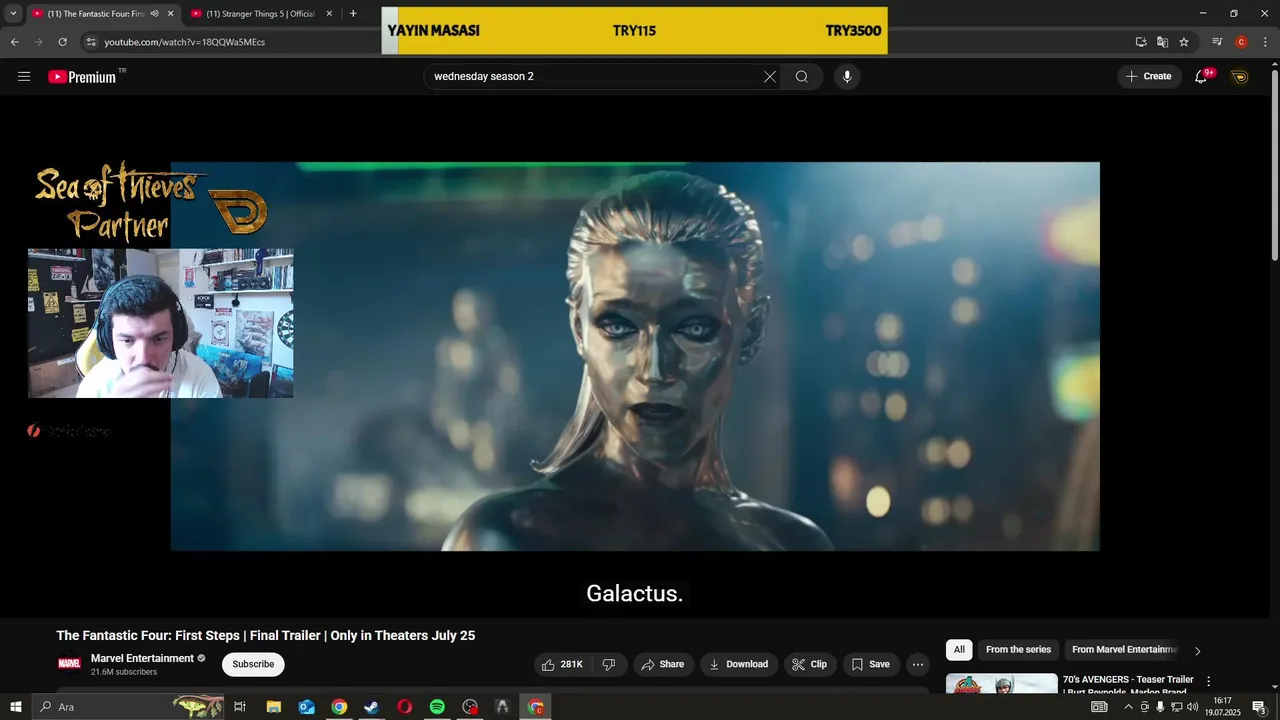Open Windows notification center

[x=1260, y=707]
